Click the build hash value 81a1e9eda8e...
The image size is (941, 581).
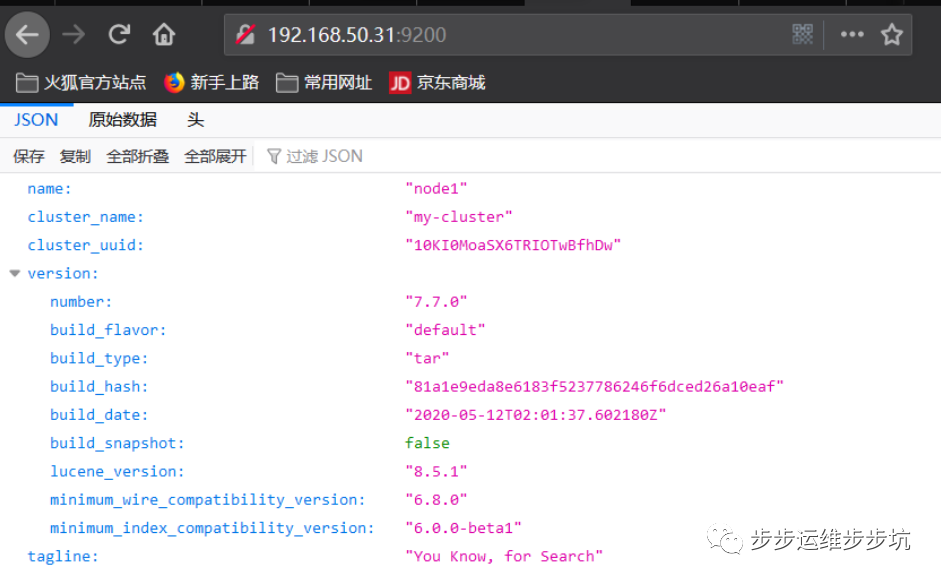[595, 387]
